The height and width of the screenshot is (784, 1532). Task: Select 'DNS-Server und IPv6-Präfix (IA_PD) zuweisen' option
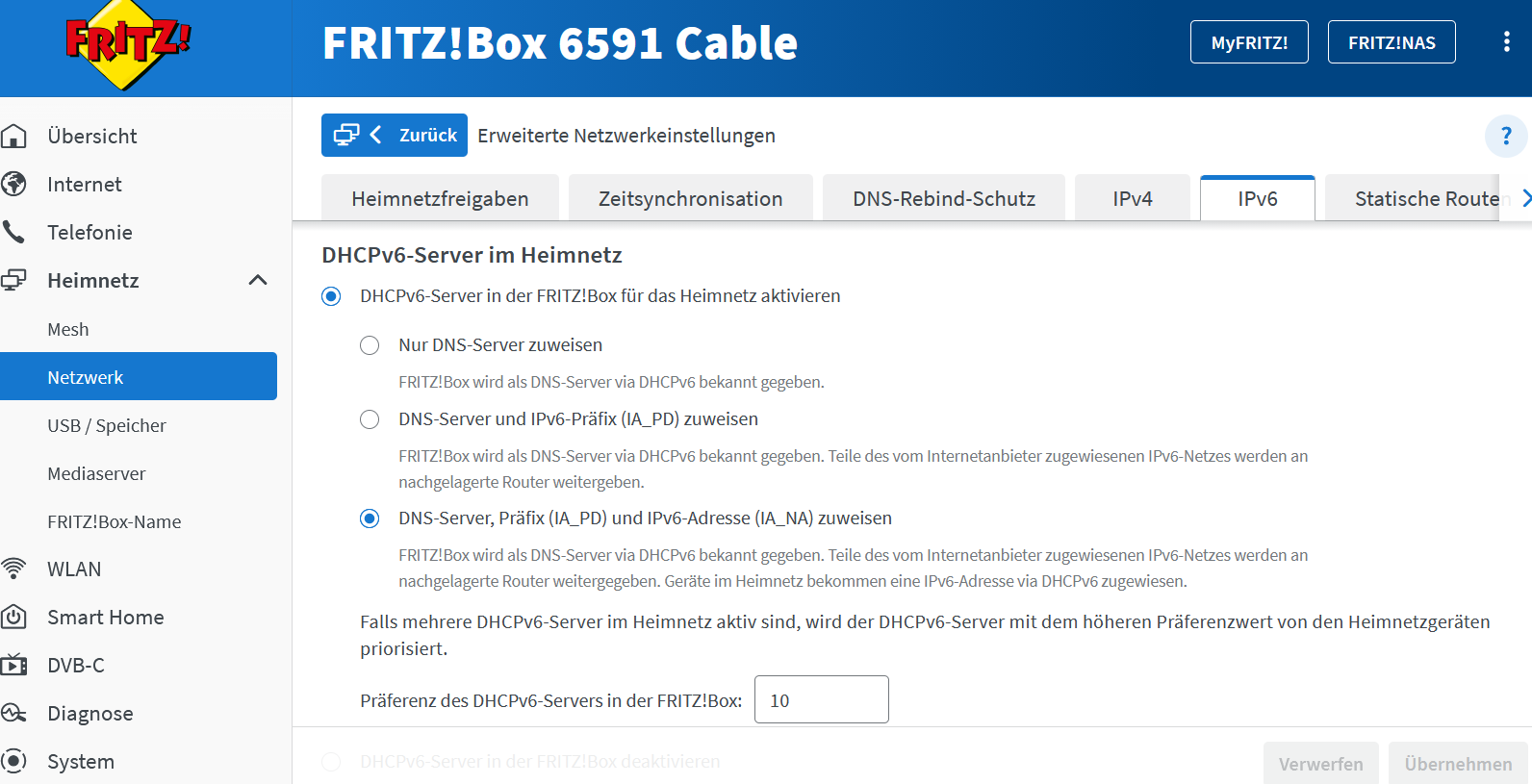(370, 419)
